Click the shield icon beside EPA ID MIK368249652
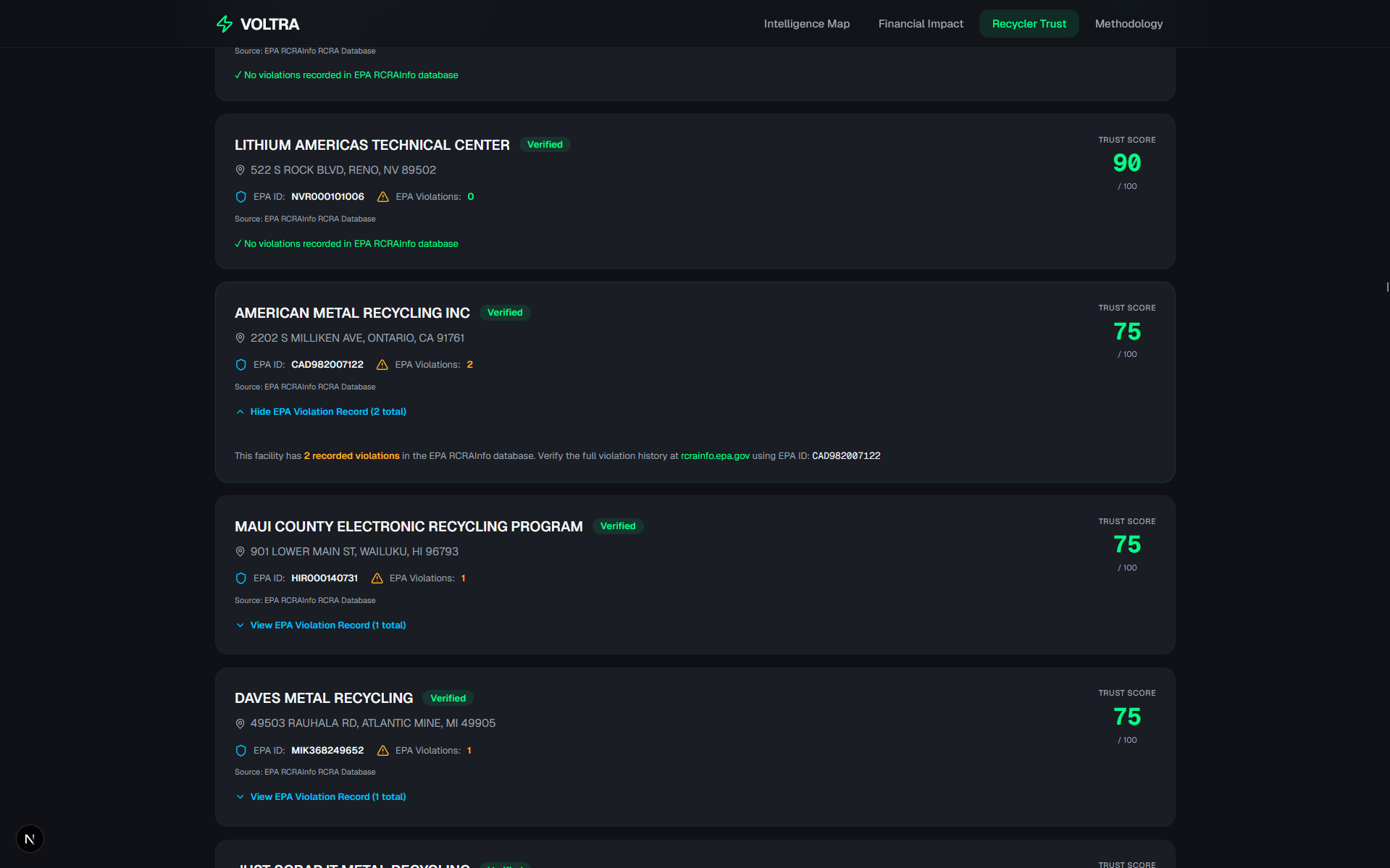 click(241, 751)
